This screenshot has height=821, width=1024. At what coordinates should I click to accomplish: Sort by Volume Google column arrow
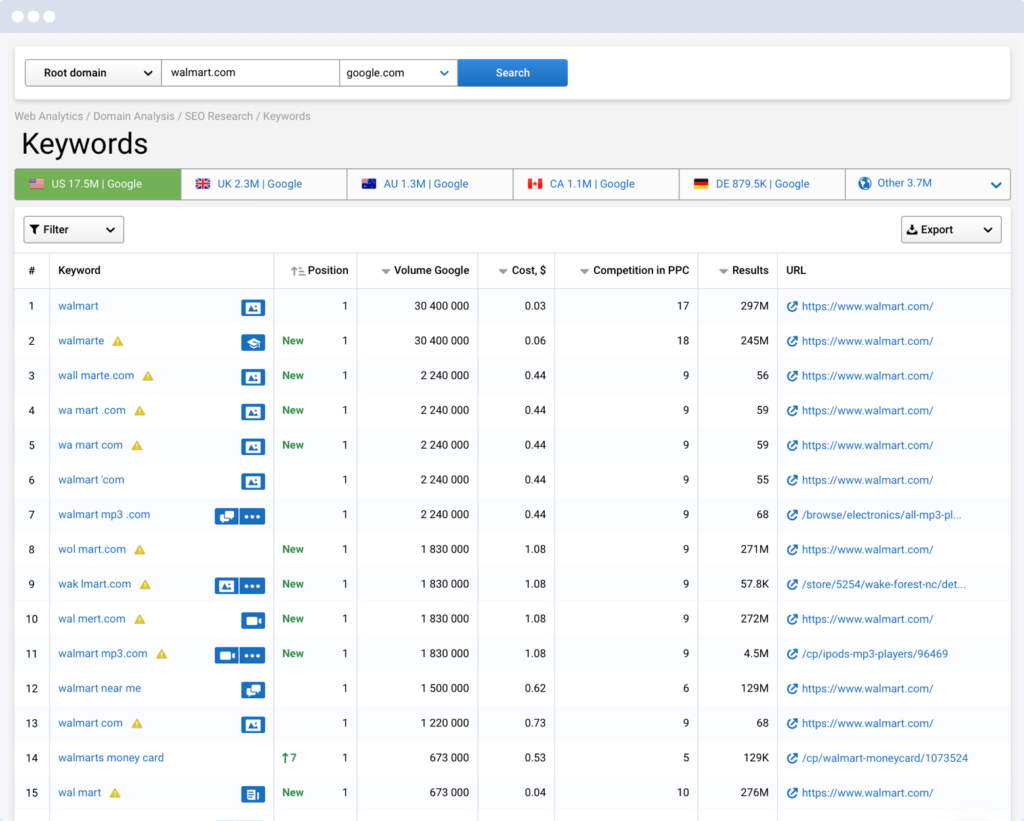click(x=386, y=271)
